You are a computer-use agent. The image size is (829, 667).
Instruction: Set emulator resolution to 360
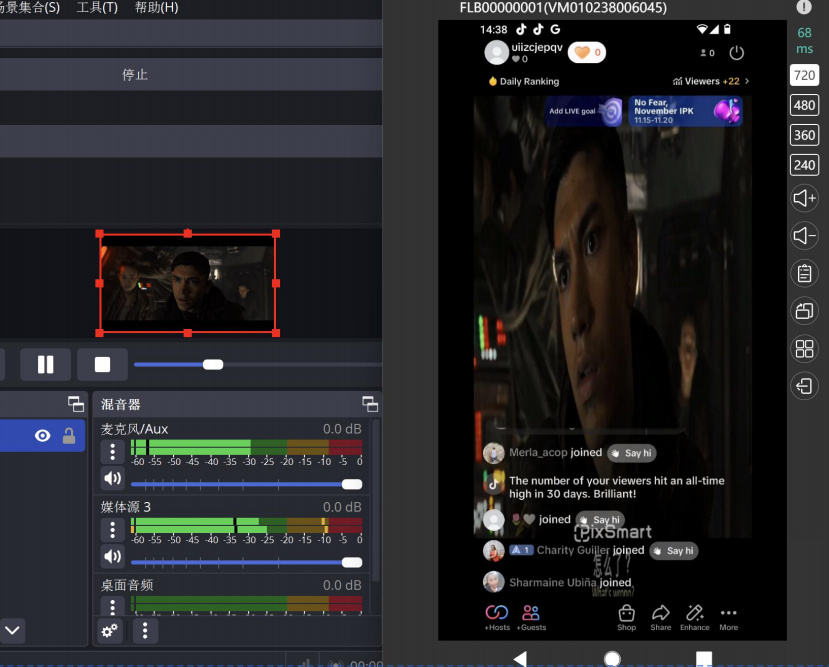tap(804, 135)
